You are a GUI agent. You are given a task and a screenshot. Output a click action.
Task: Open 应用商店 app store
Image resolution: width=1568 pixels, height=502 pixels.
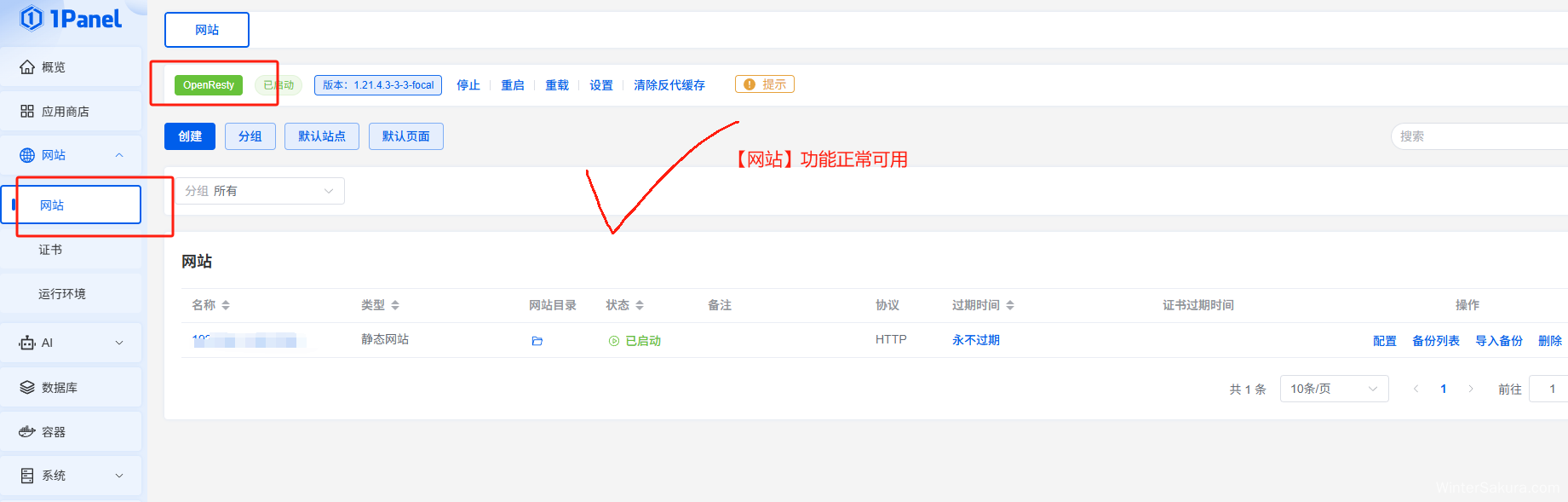click(x=72, y=112)
